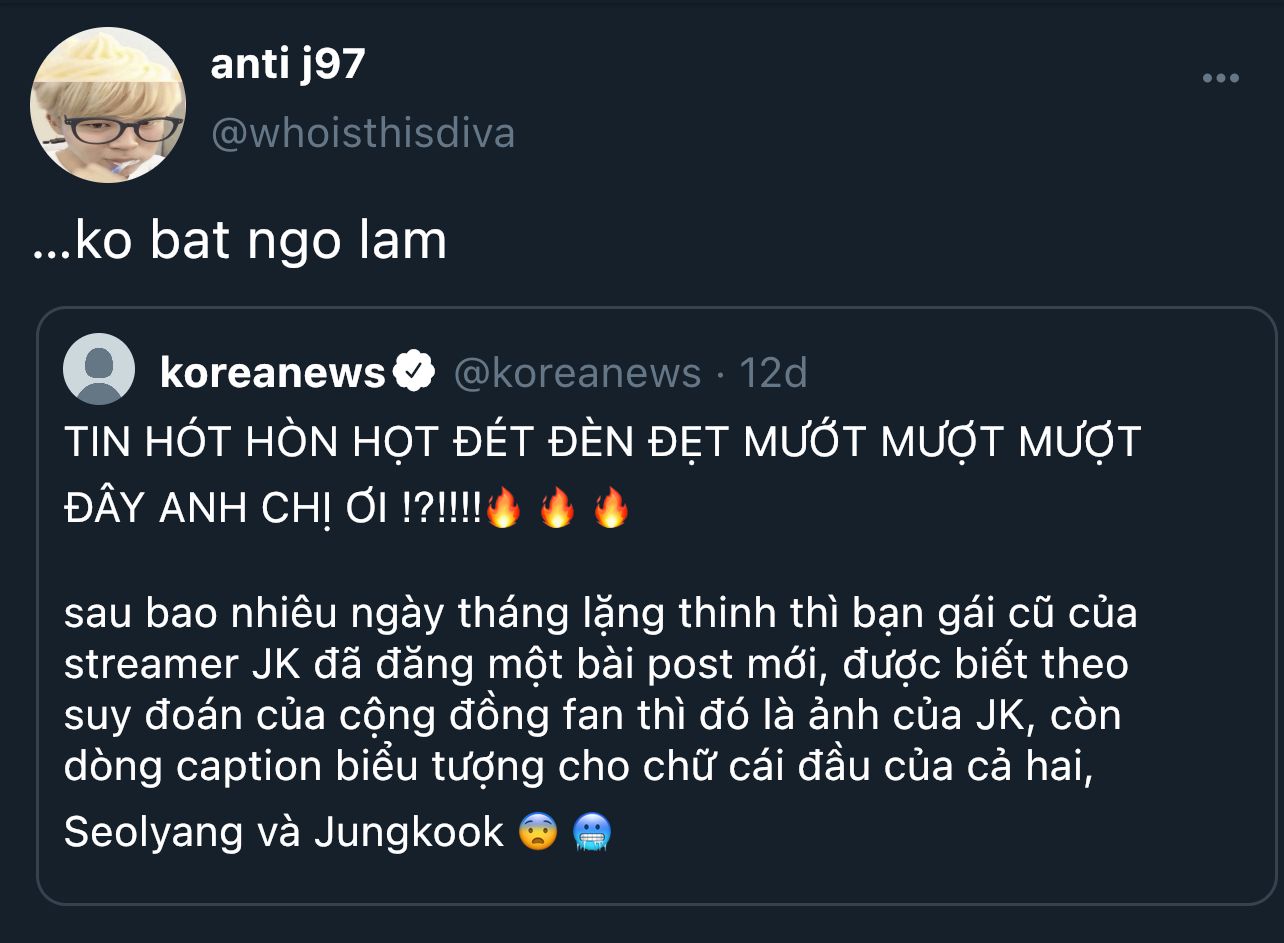Viewport: 1284px width, 943px height.
Task: Click the last fire emoji
Action: (611, 509)
